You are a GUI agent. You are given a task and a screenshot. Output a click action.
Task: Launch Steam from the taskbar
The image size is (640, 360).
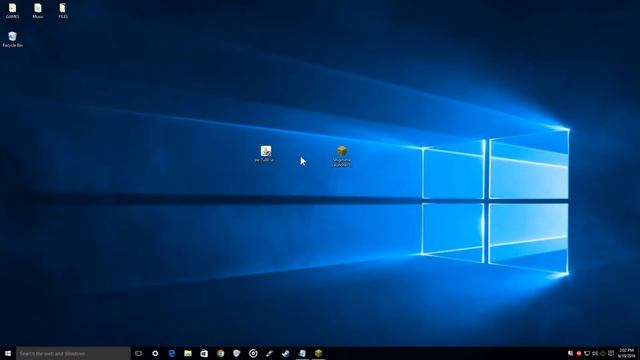(x=286, y=353)
